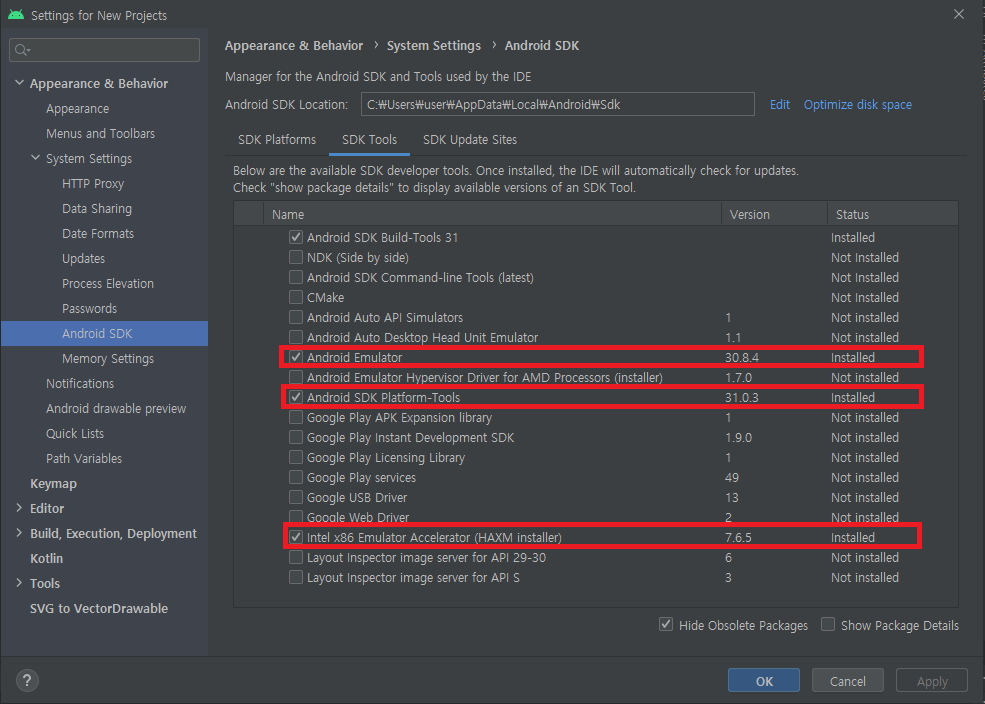Select Android SDK in the tree
This screenshot has height=704, width=985.
(x=104, y=333)
